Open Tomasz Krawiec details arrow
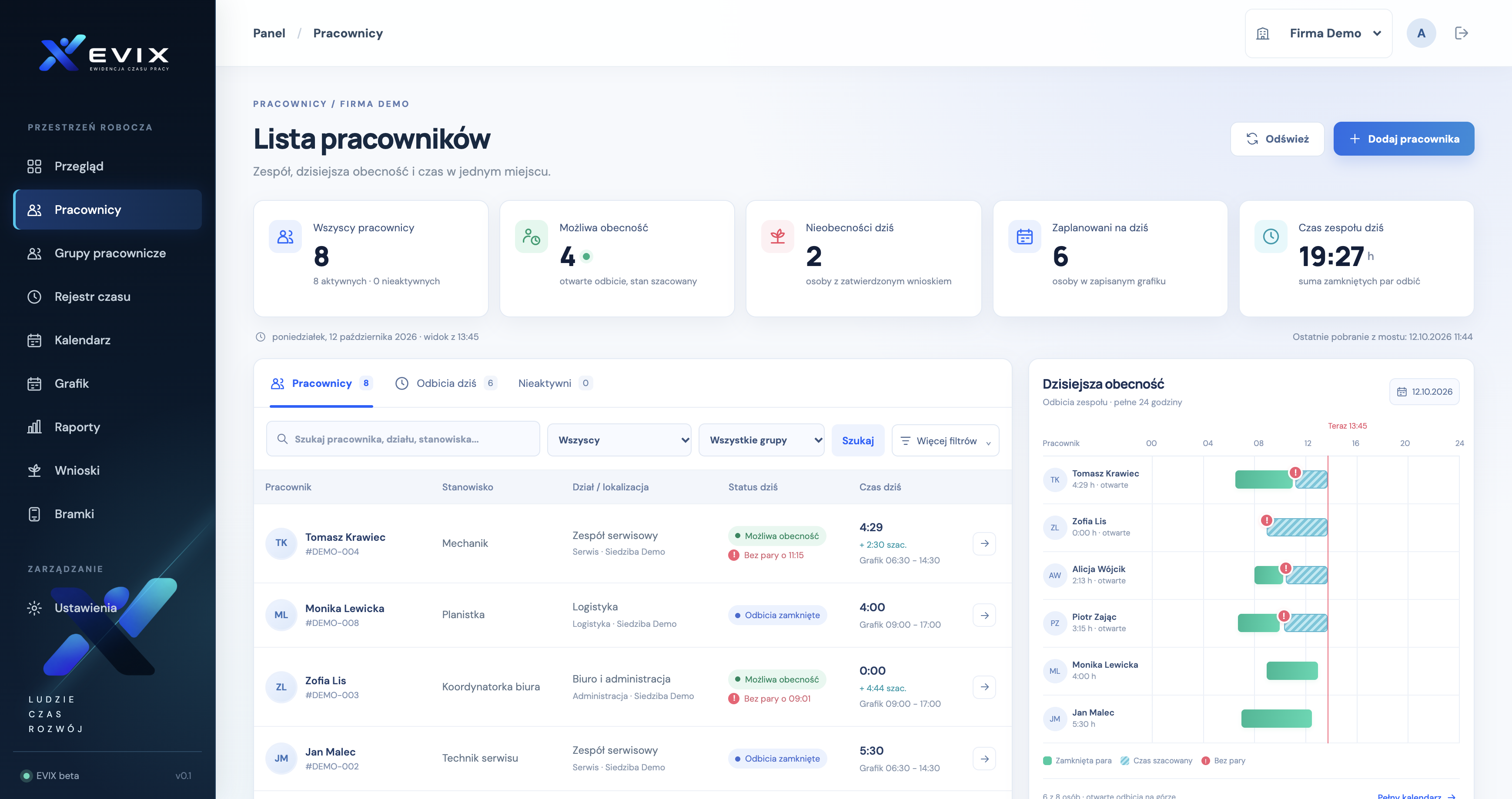This screenshot has height=799, width=1512. tap(984, 543)
